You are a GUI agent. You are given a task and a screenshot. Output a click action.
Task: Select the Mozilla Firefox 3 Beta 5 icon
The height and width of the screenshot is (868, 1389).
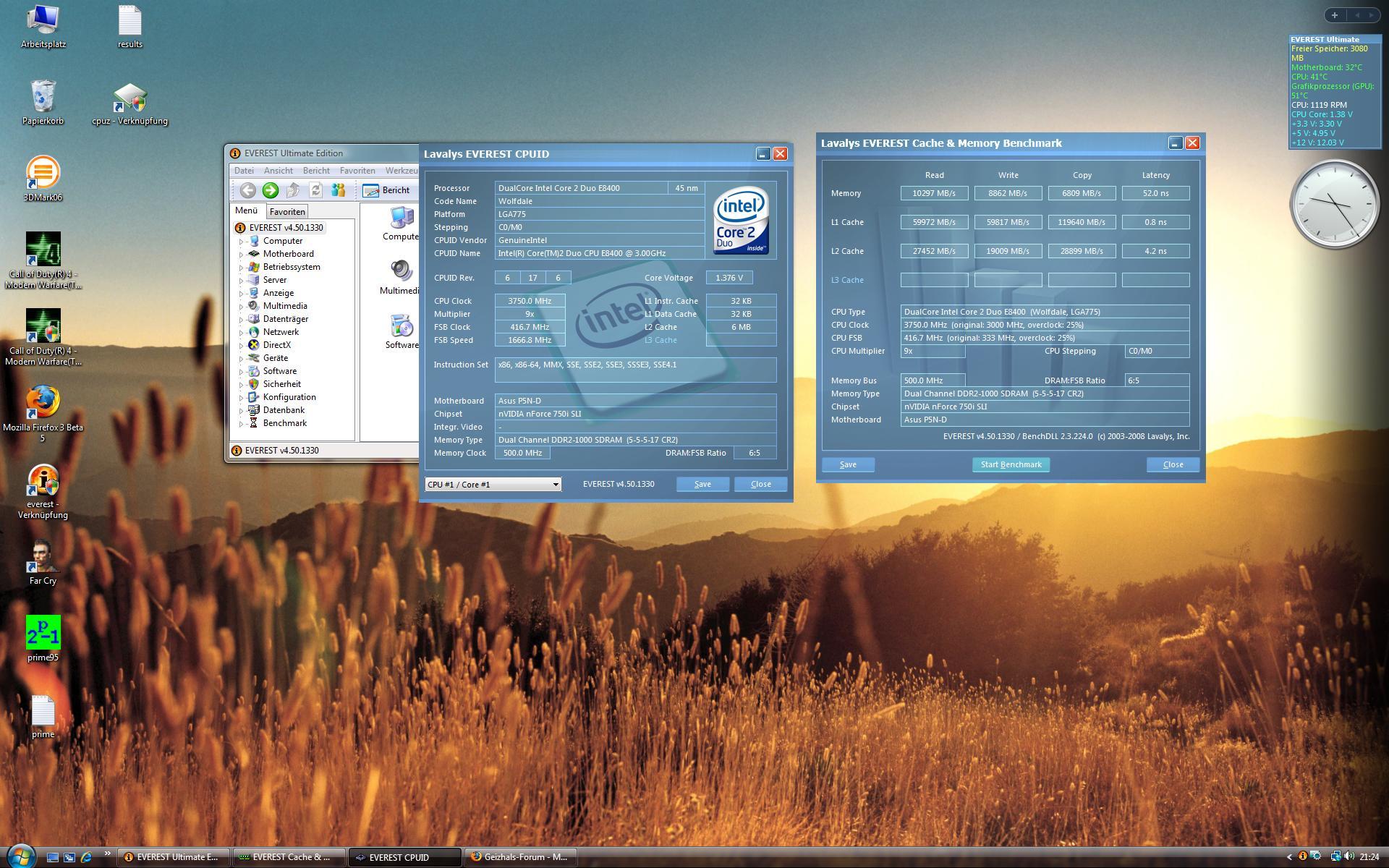tap(43, 414)
